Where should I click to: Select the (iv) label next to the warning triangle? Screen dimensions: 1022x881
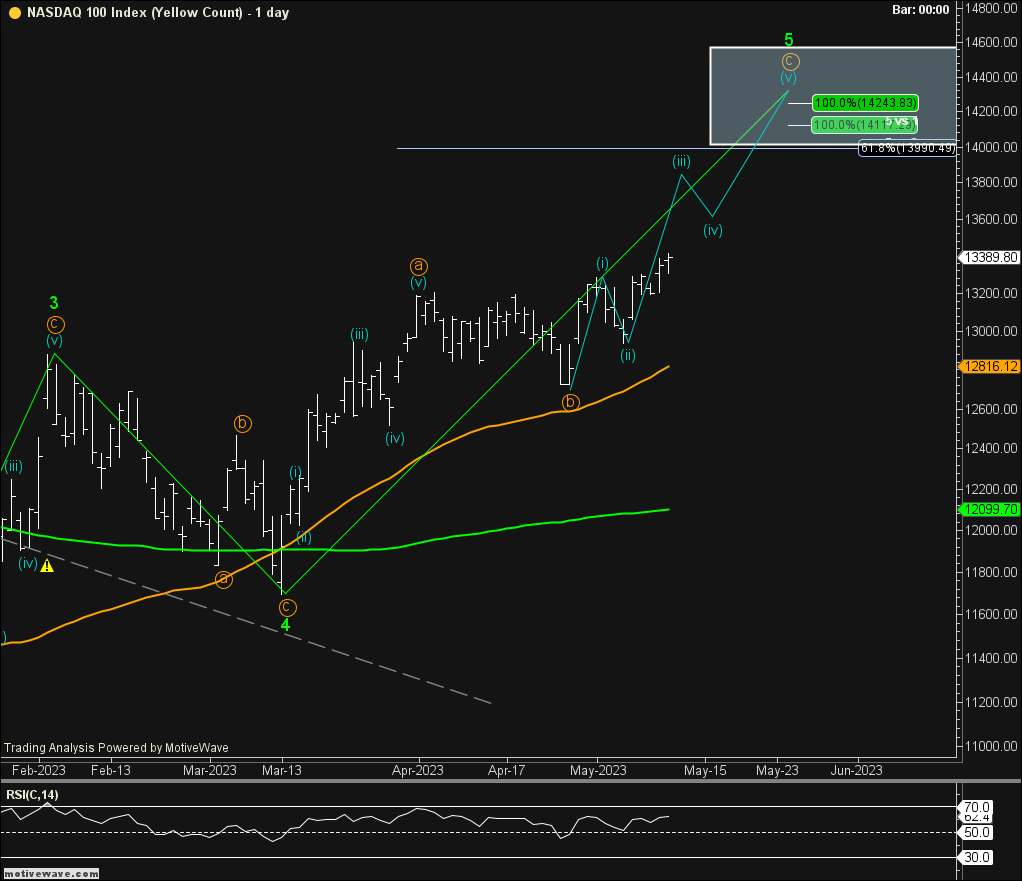[x=28, y=563]
